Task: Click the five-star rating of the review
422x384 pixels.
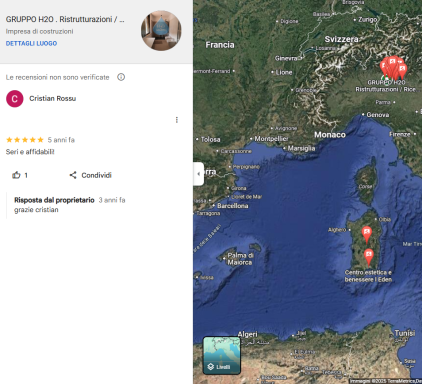Action: (25, 140)
